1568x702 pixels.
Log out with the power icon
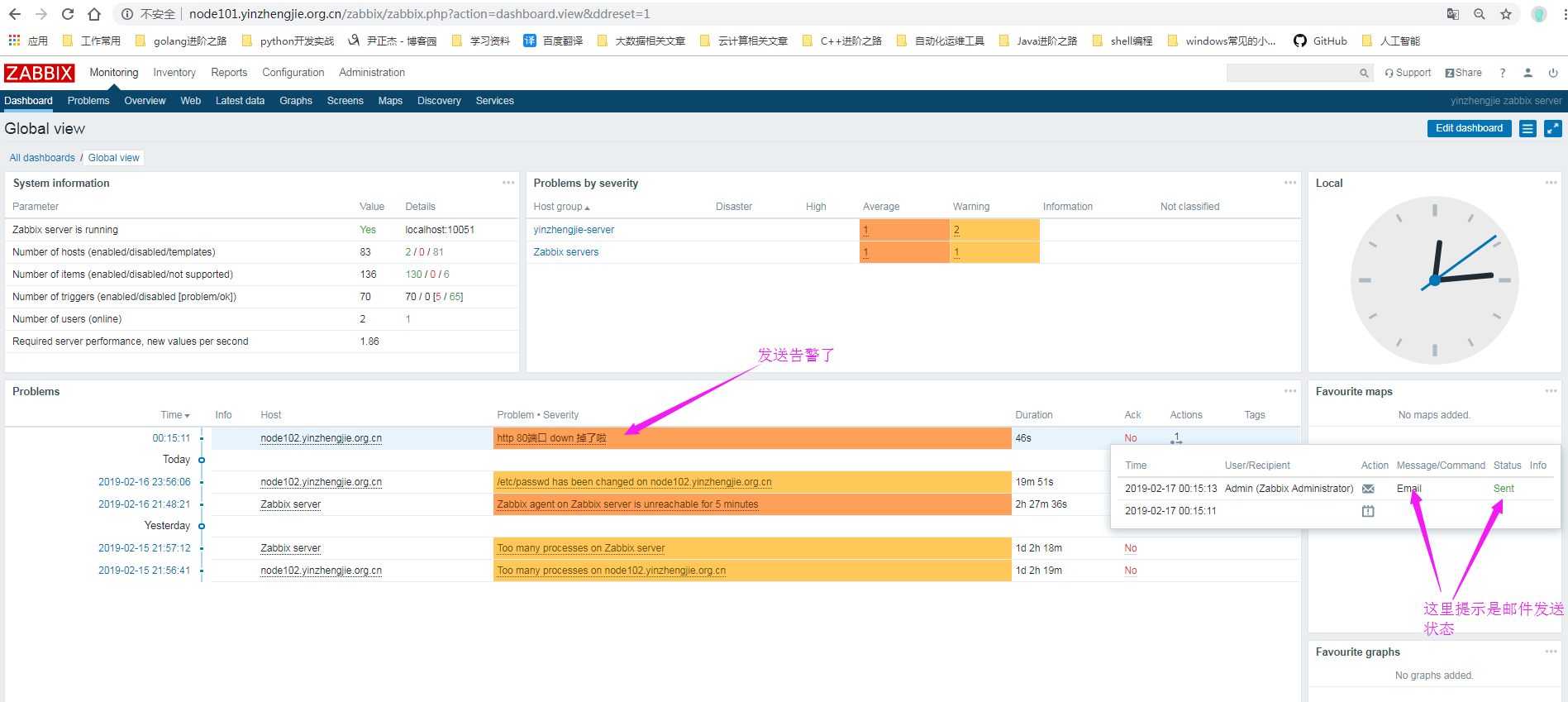tap(1553, 73)
